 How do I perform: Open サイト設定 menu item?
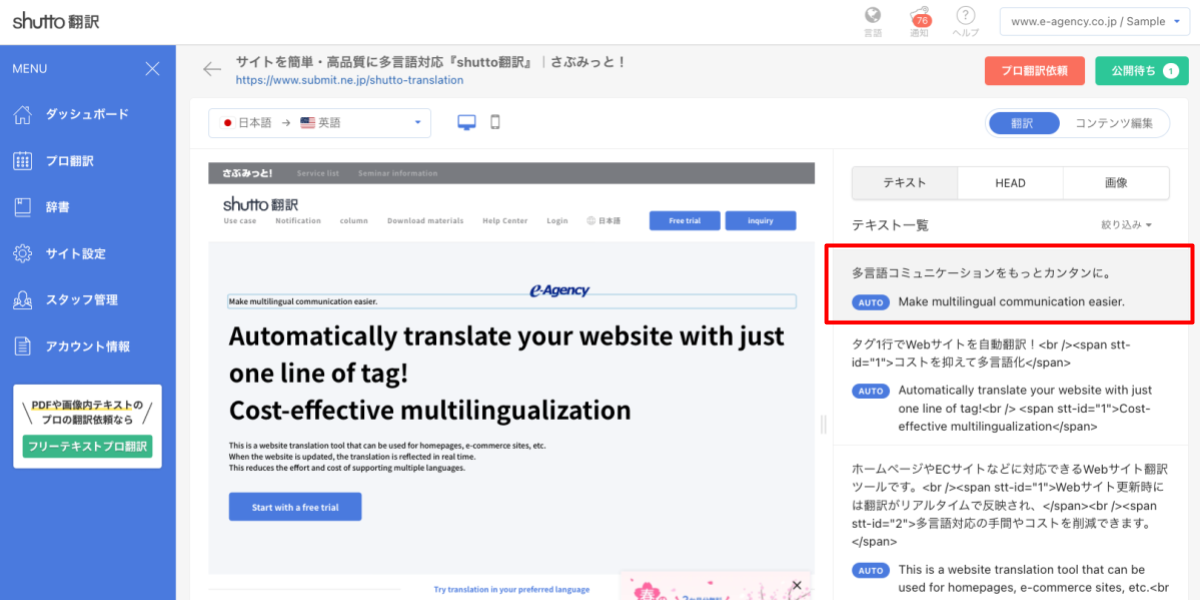(75, 254)
